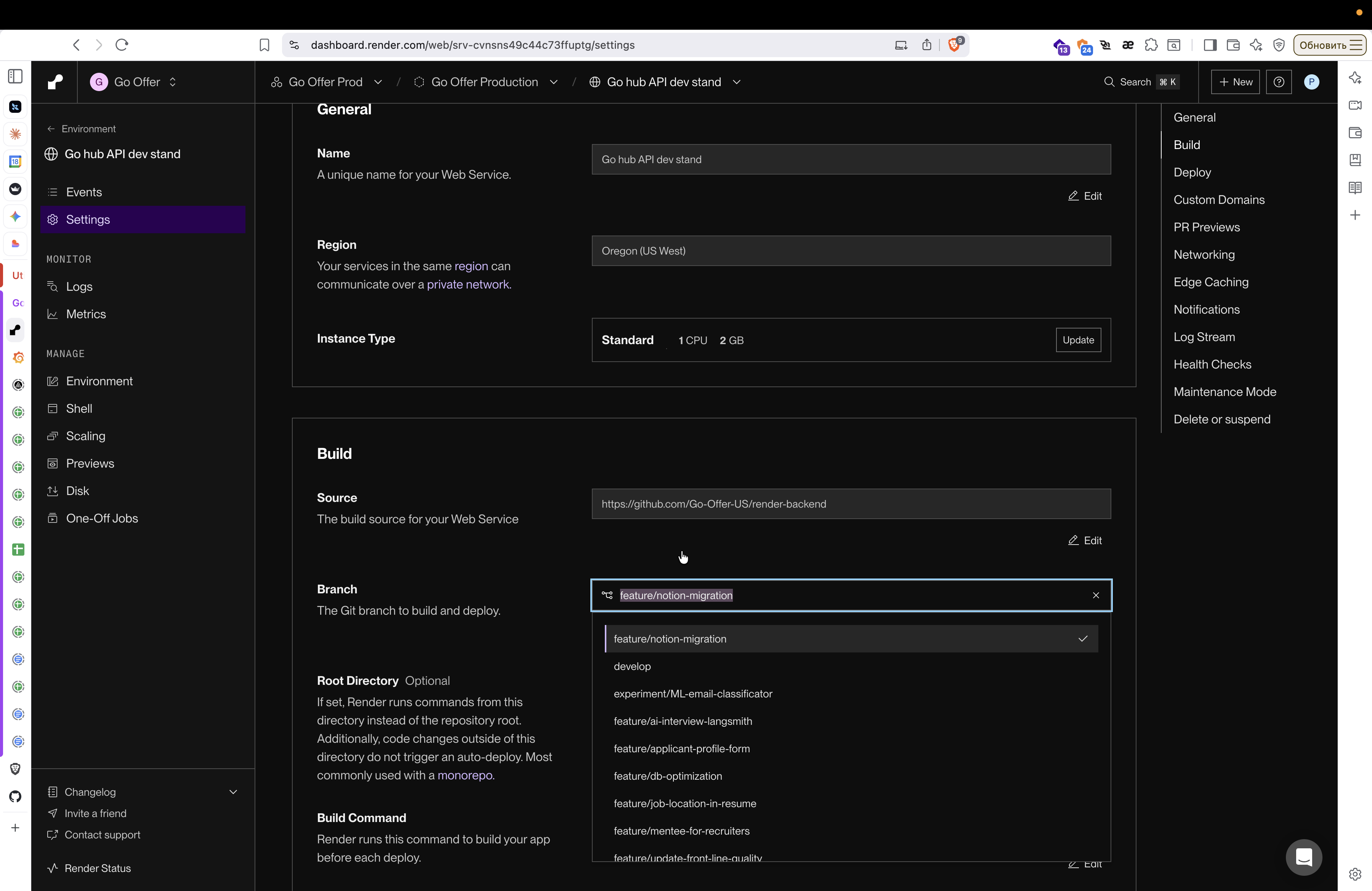
Task: Click Edit under the Name field
Action: click(1085, 196)
